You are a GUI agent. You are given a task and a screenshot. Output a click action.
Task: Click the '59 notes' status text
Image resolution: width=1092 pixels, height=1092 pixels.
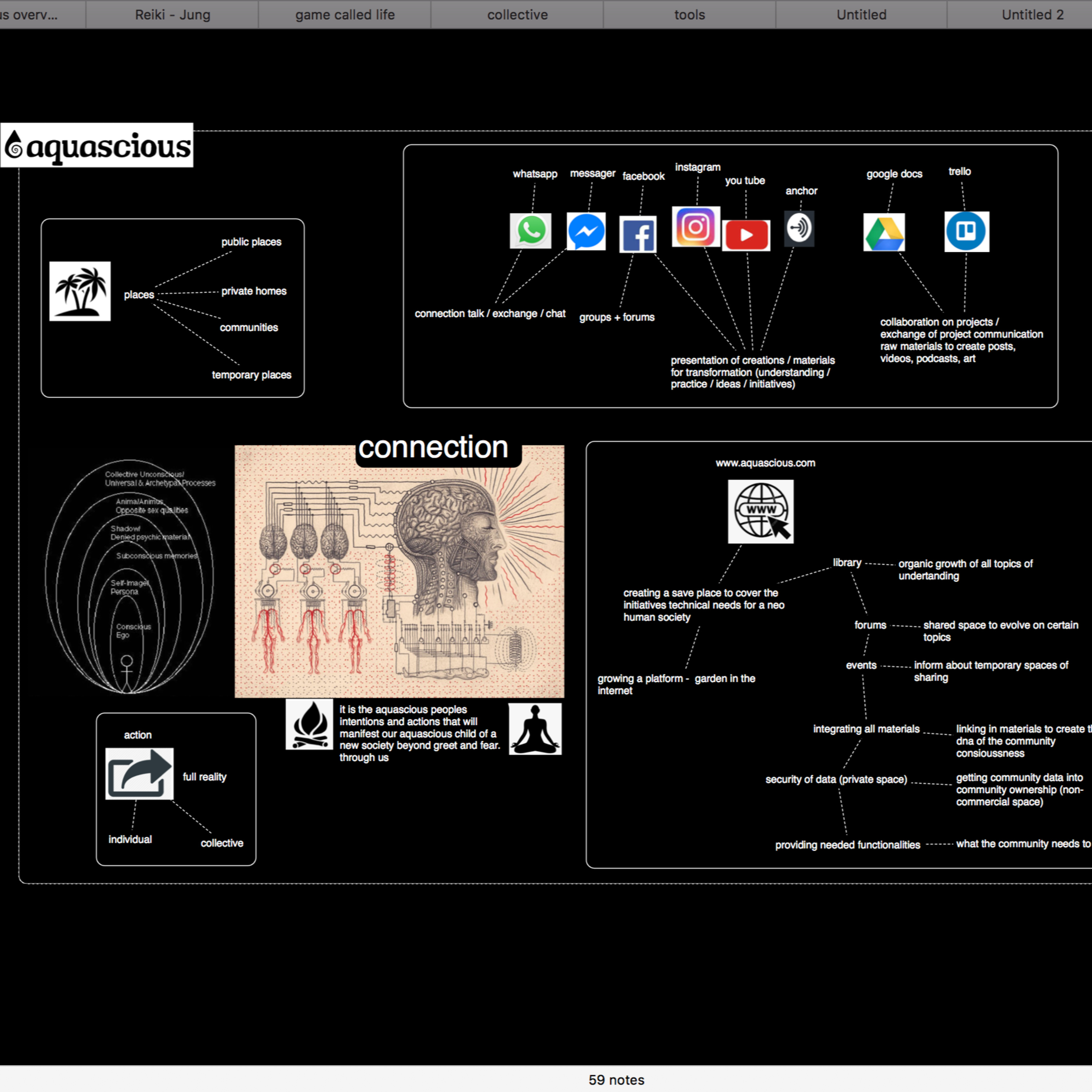616,1080
